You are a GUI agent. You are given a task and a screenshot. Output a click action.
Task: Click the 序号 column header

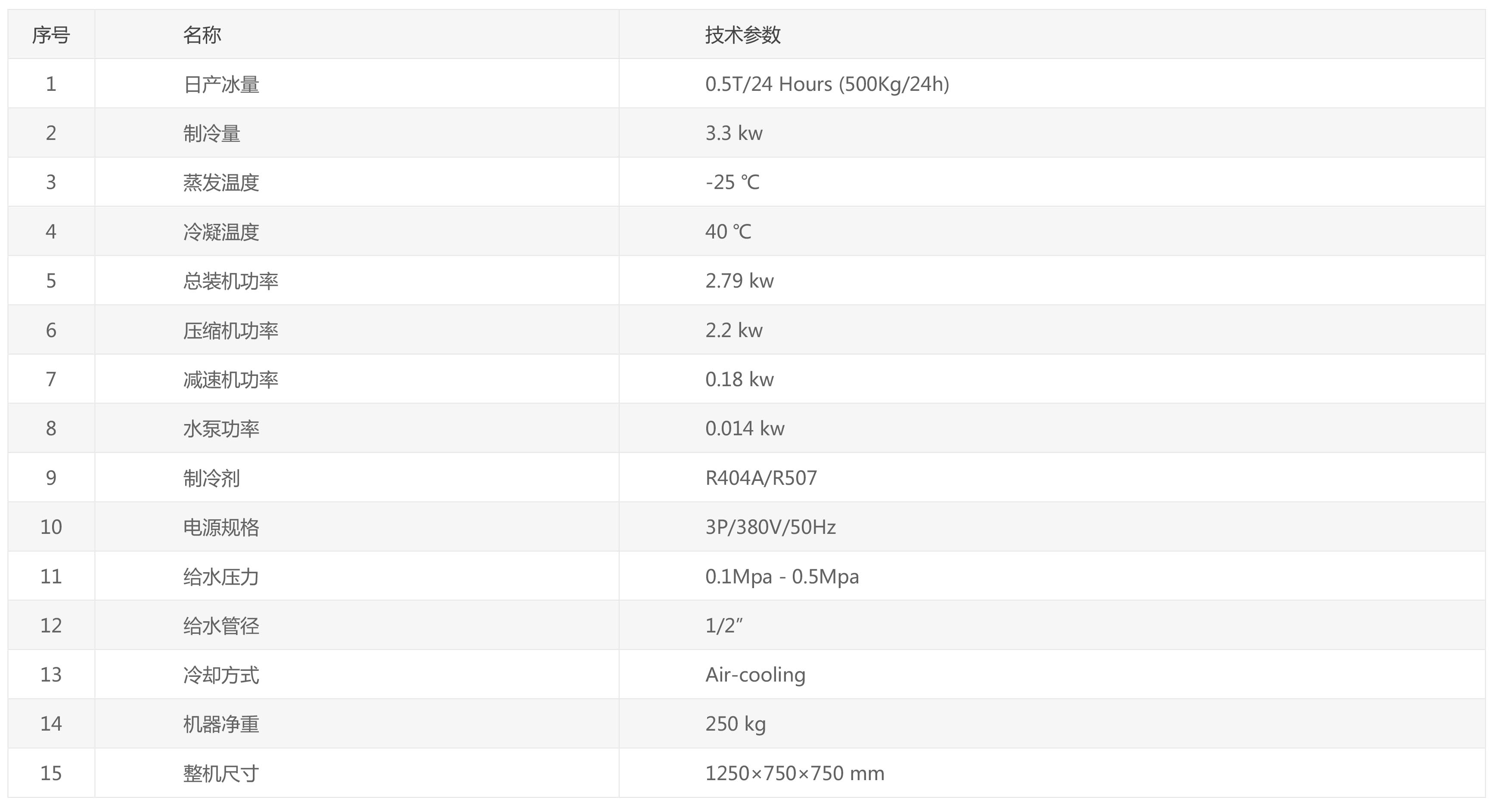[51, 35]
